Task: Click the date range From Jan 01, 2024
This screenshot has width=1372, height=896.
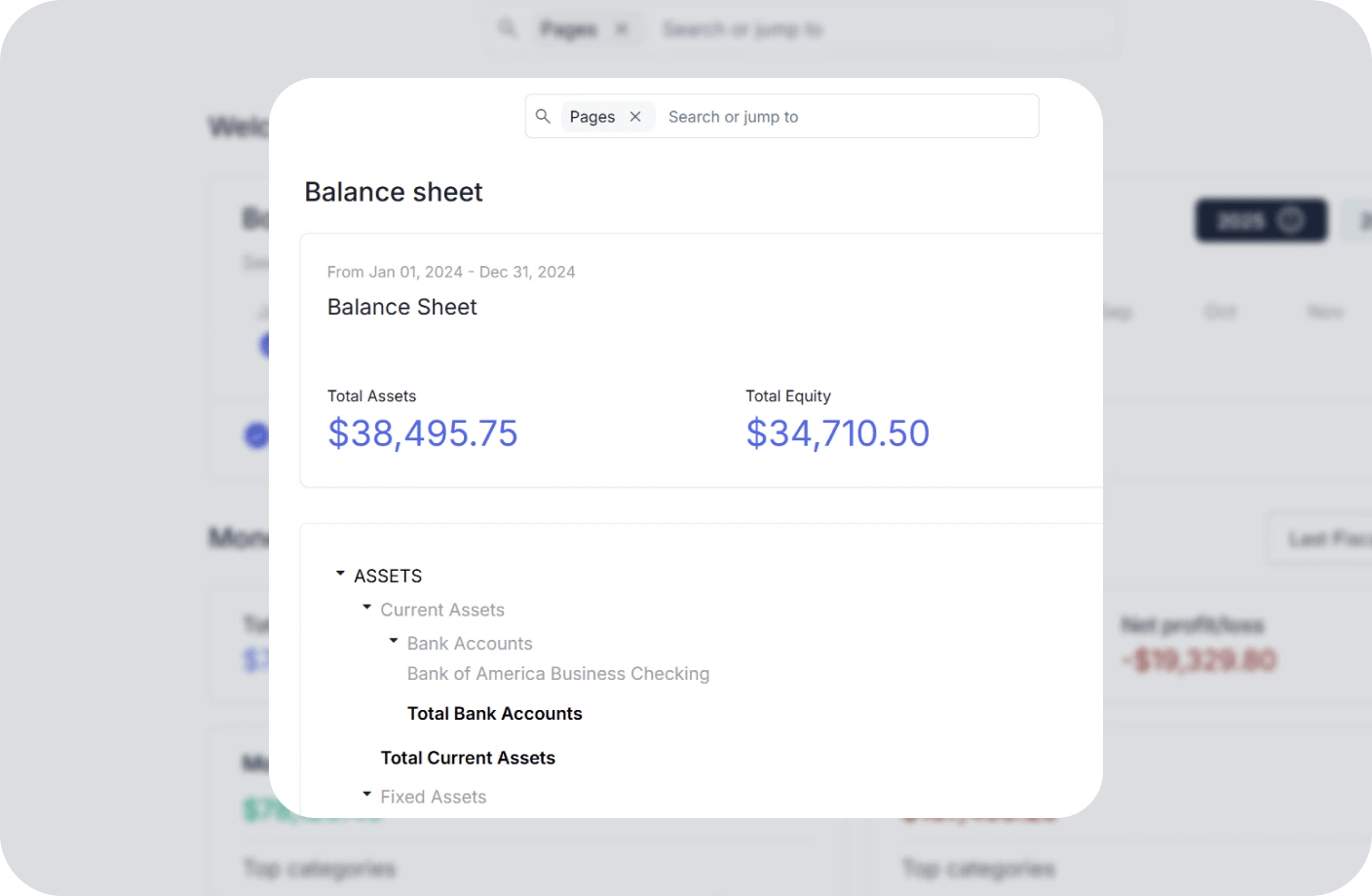Action: 395,272
